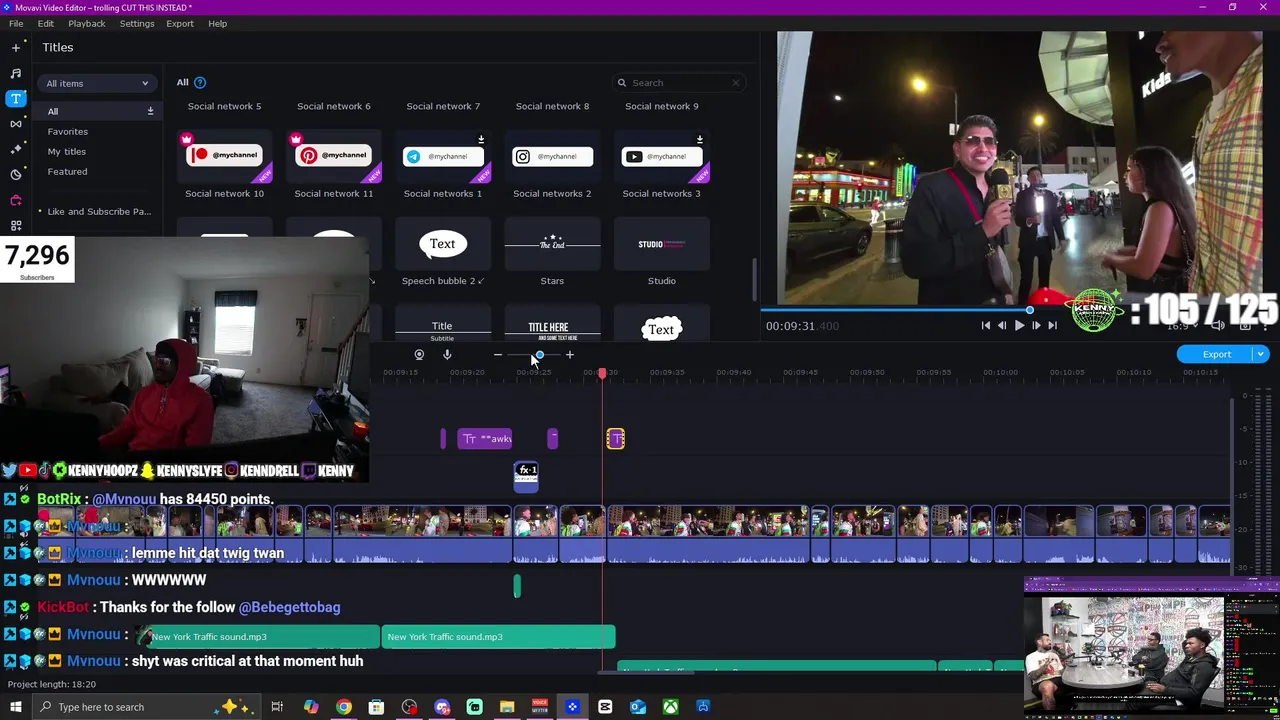The width and height of the screenshot is (1280, 720).
Task: Open Google Chrome from the taskbar
Action: [344, 707]
